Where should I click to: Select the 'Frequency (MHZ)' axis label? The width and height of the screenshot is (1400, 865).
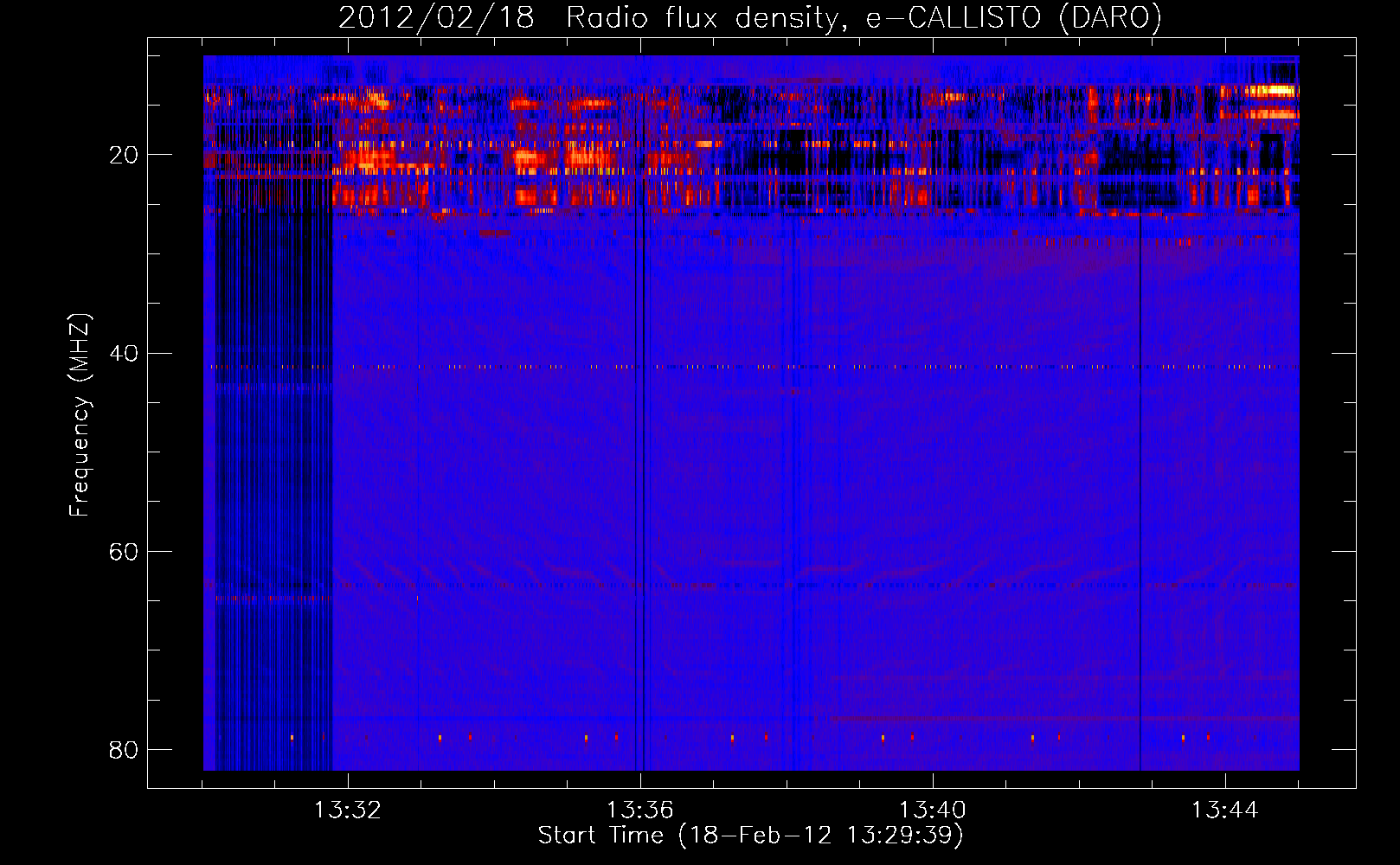click(80, 415)
